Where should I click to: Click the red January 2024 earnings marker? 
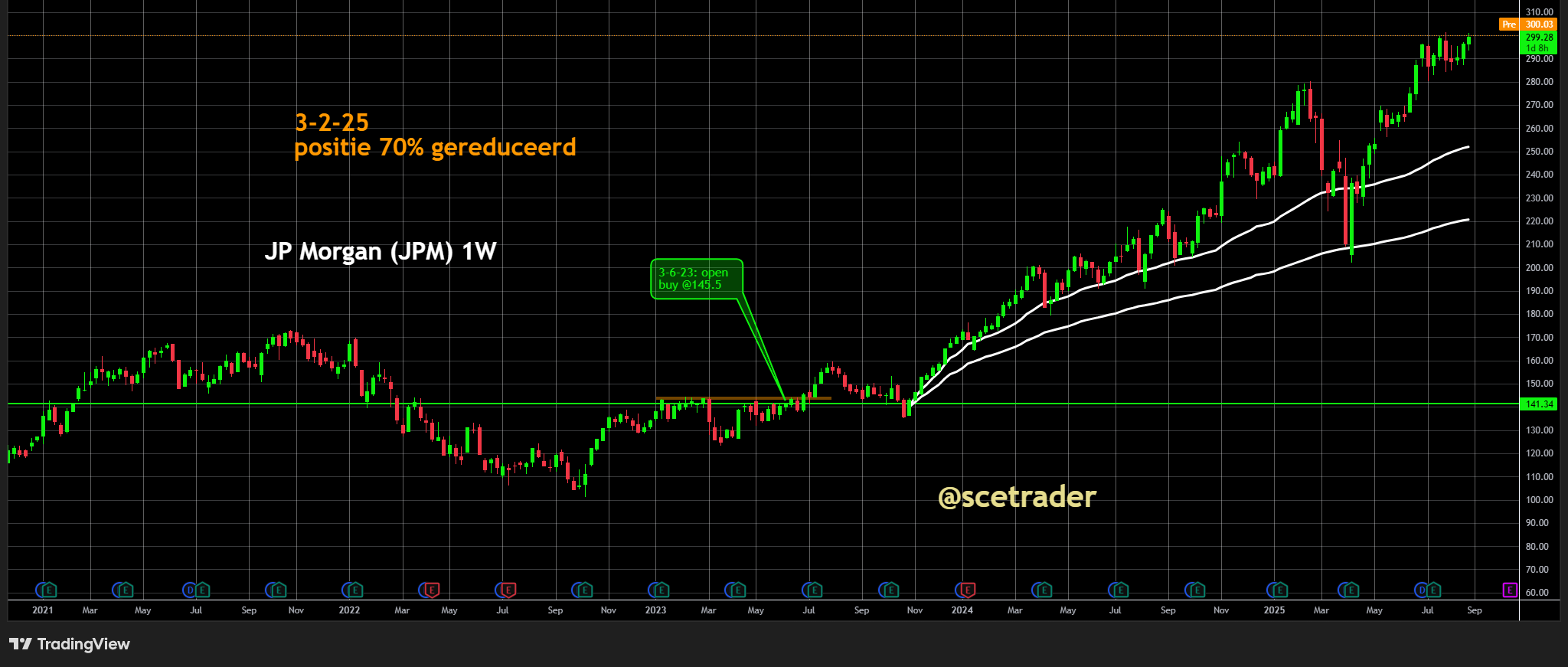click(968, 590)
